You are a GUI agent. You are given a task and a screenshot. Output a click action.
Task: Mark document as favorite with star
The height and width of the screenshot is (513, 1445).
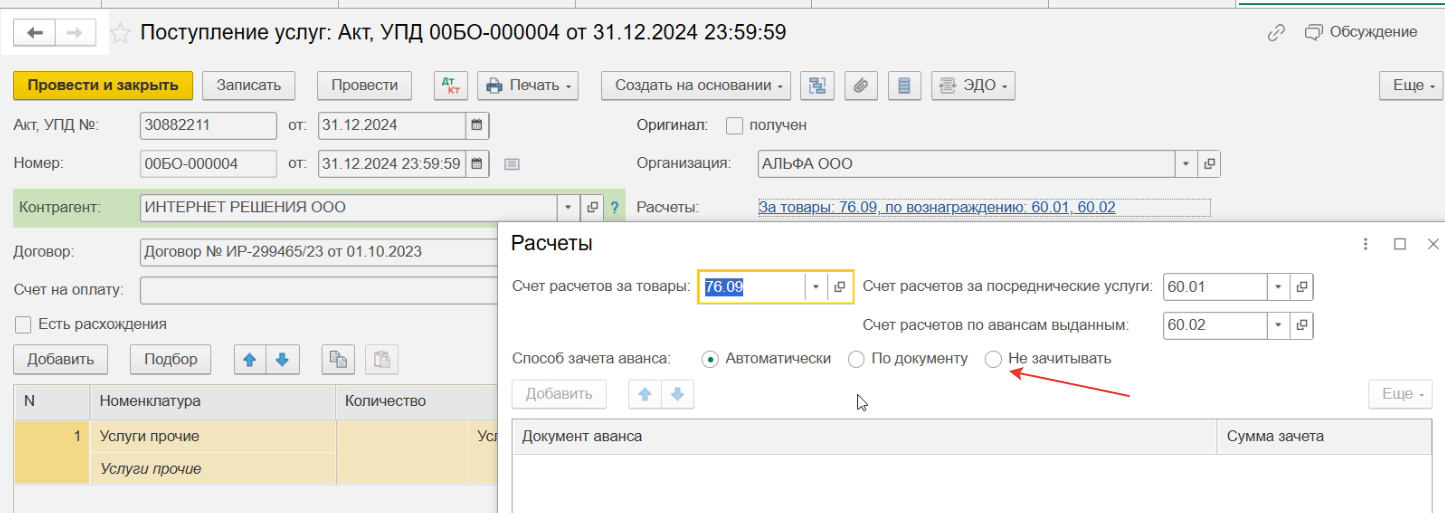click(x=120, y=33)
